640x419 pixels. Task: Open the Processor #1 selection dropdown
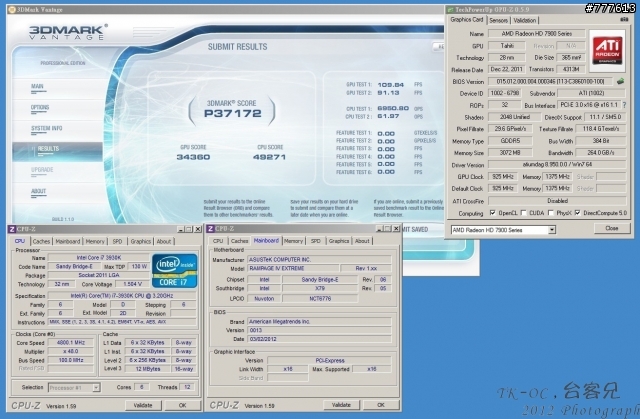[96, 388]
